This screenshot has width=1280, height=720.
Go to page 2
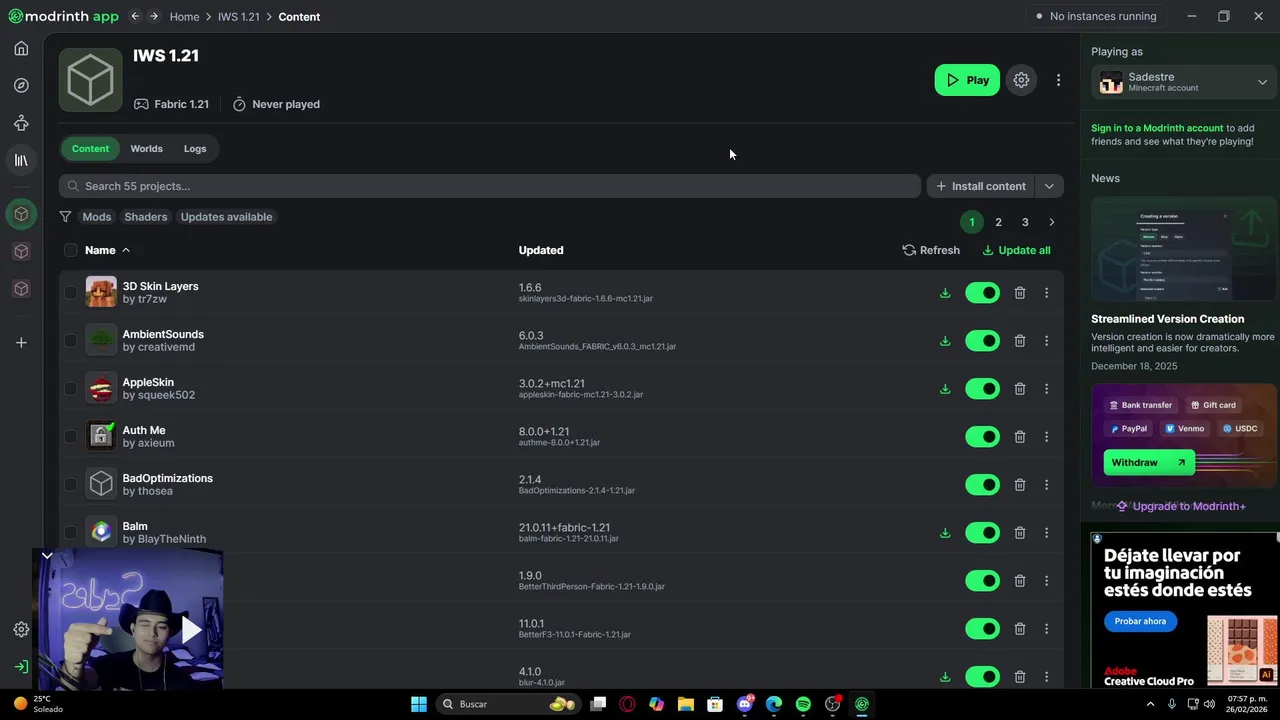click(x=998, y=222)
